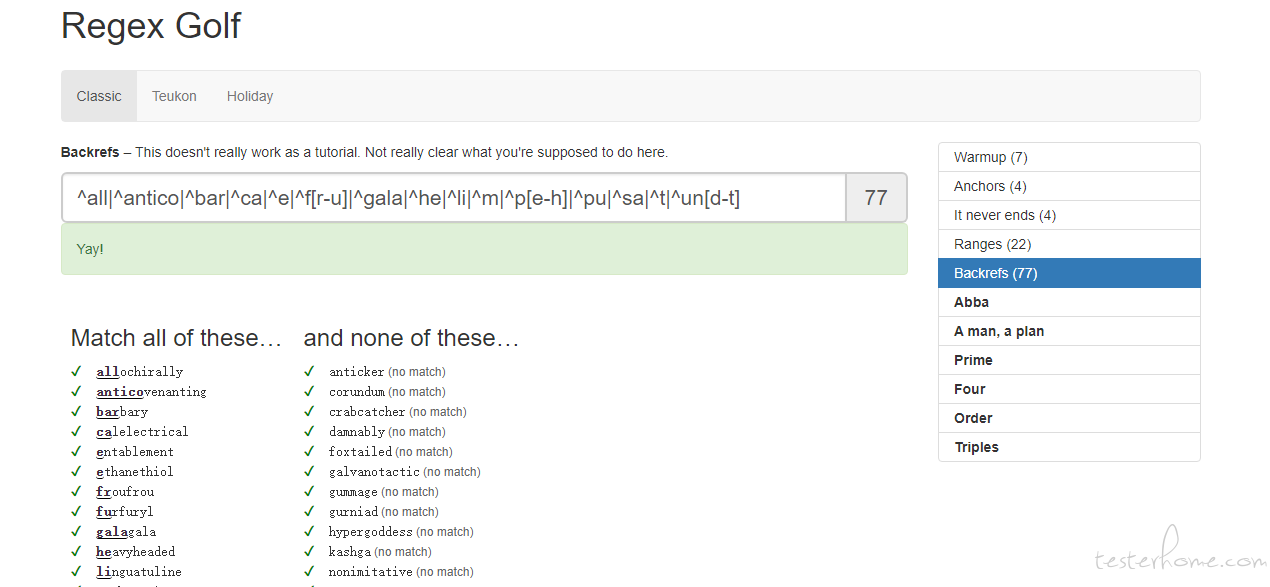The height and width of the screenshot is (587, 1270).
Task: Click the regex input field
Action: click(454, 198)
